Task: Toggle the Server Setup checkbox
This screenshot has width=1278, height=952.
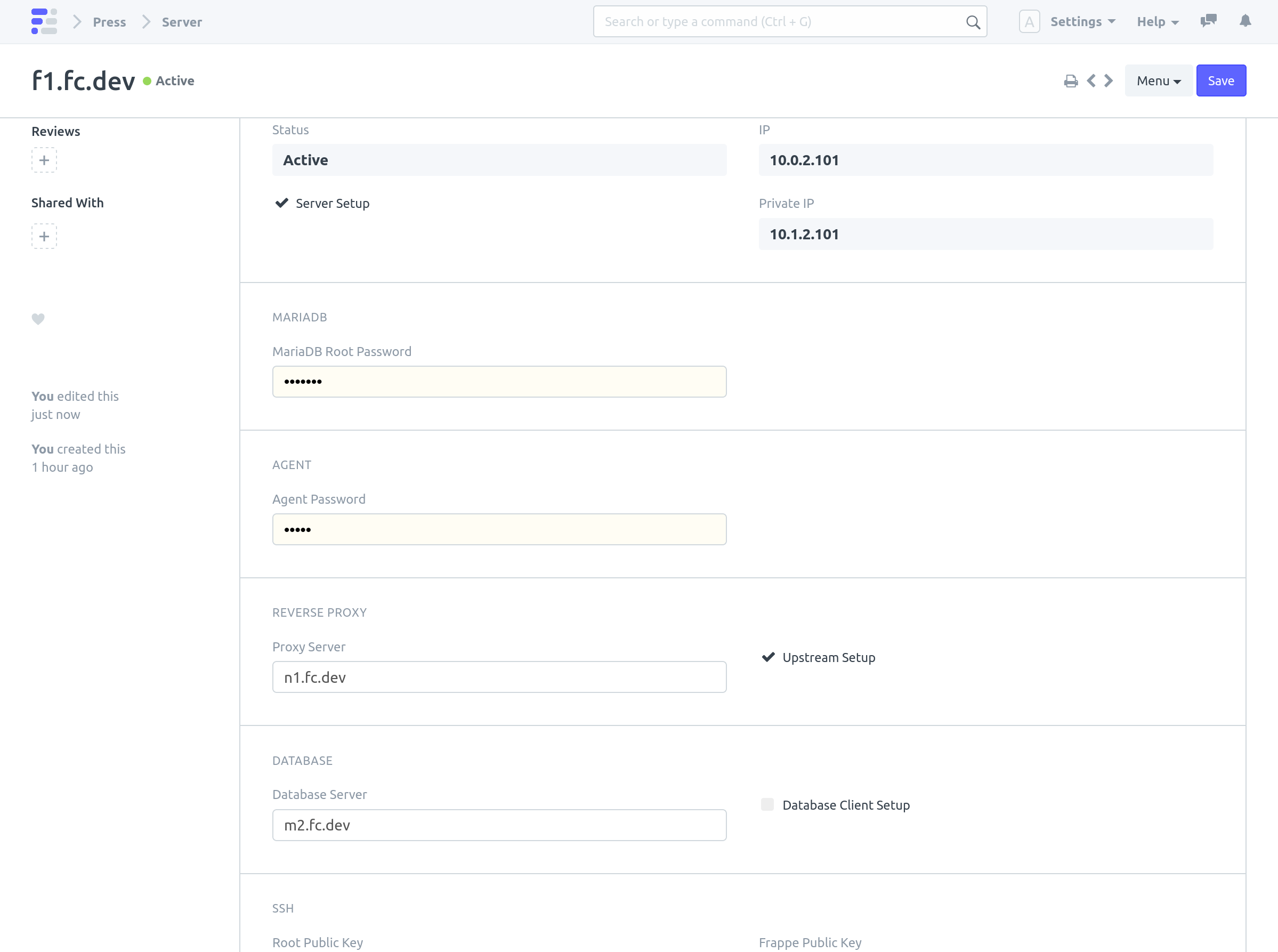Action: click(x=282, y=203)
